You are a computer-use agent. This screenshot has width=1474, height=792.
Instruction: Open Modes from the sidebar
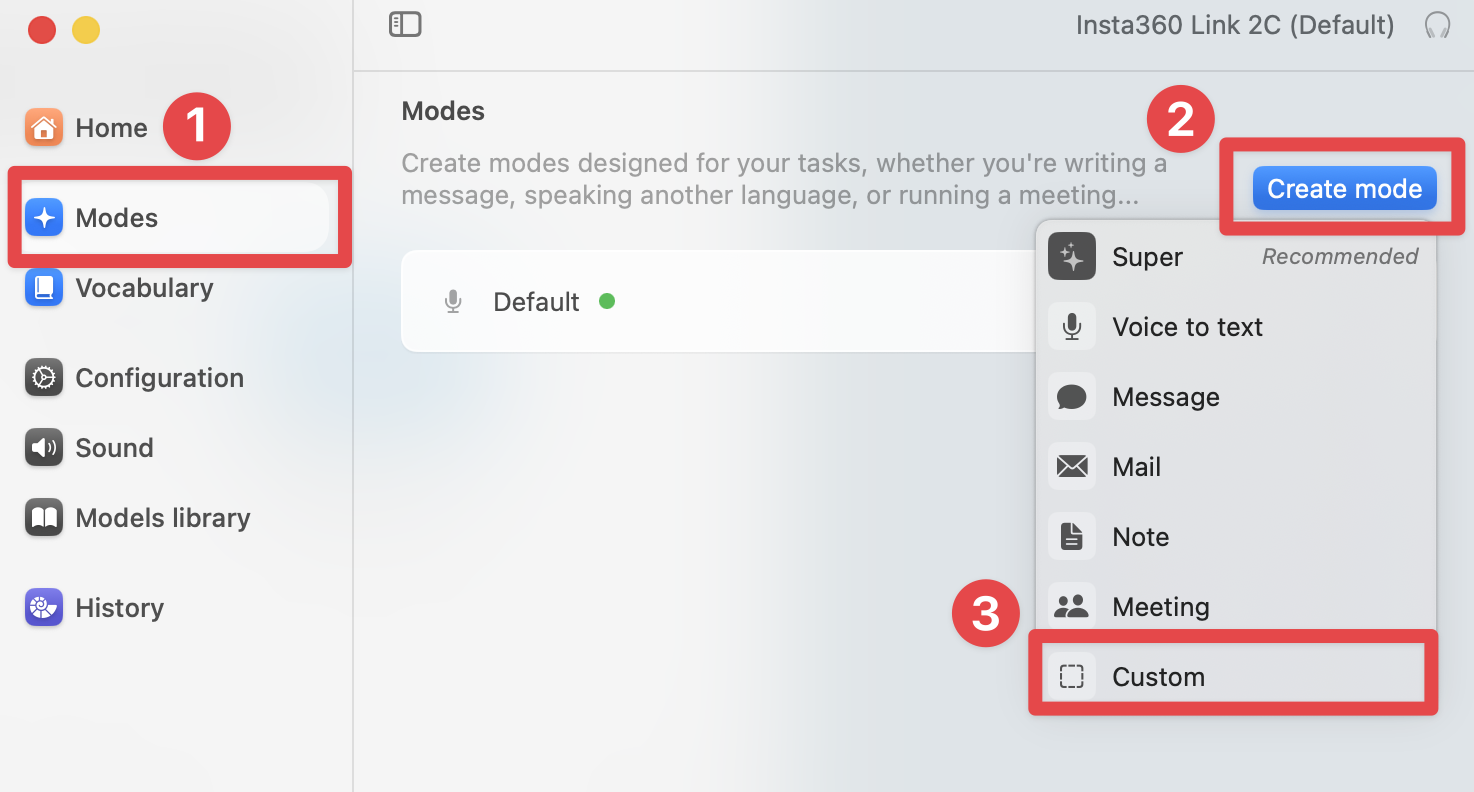(116, 218)
